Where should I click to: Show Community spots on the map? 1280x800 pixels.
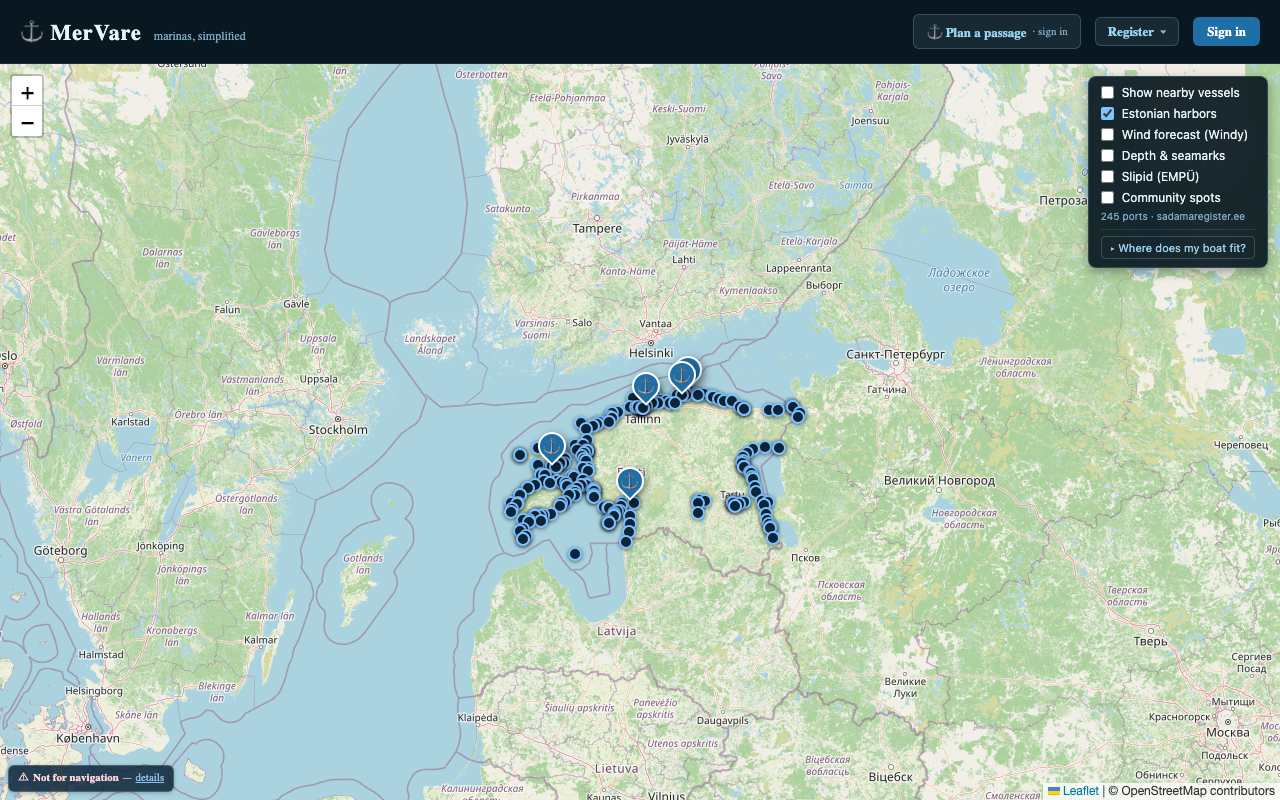pyautogui.click(x=1108, y=198)
